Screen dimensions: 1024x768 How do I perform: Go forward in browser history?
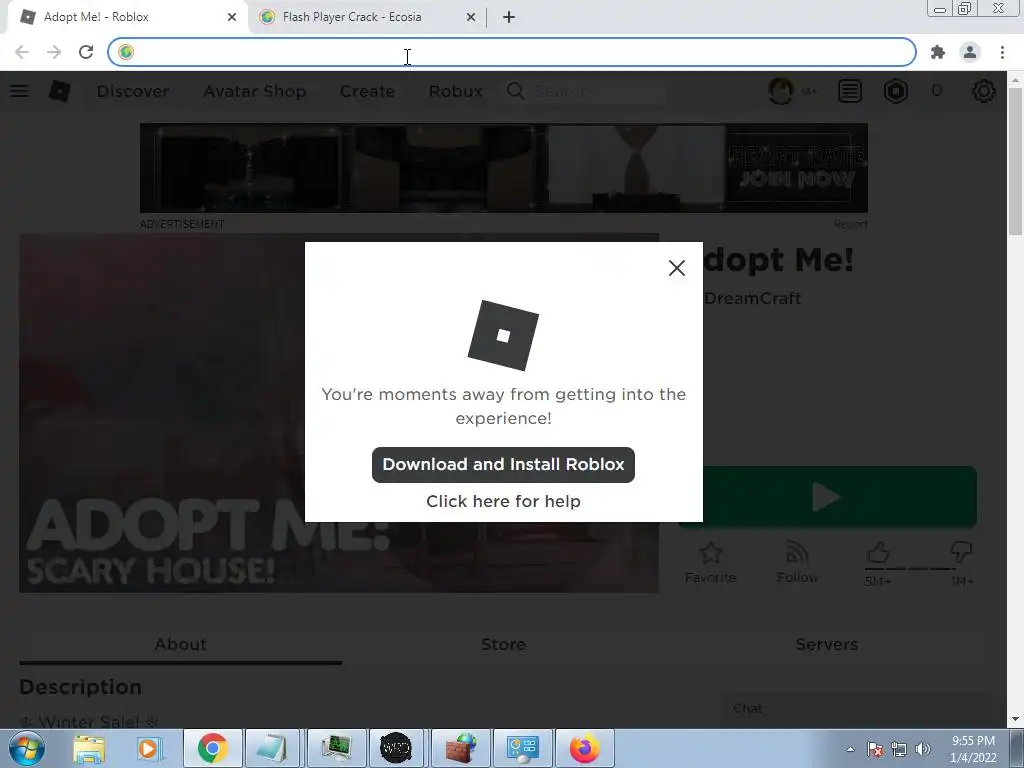tap(54, 52)
